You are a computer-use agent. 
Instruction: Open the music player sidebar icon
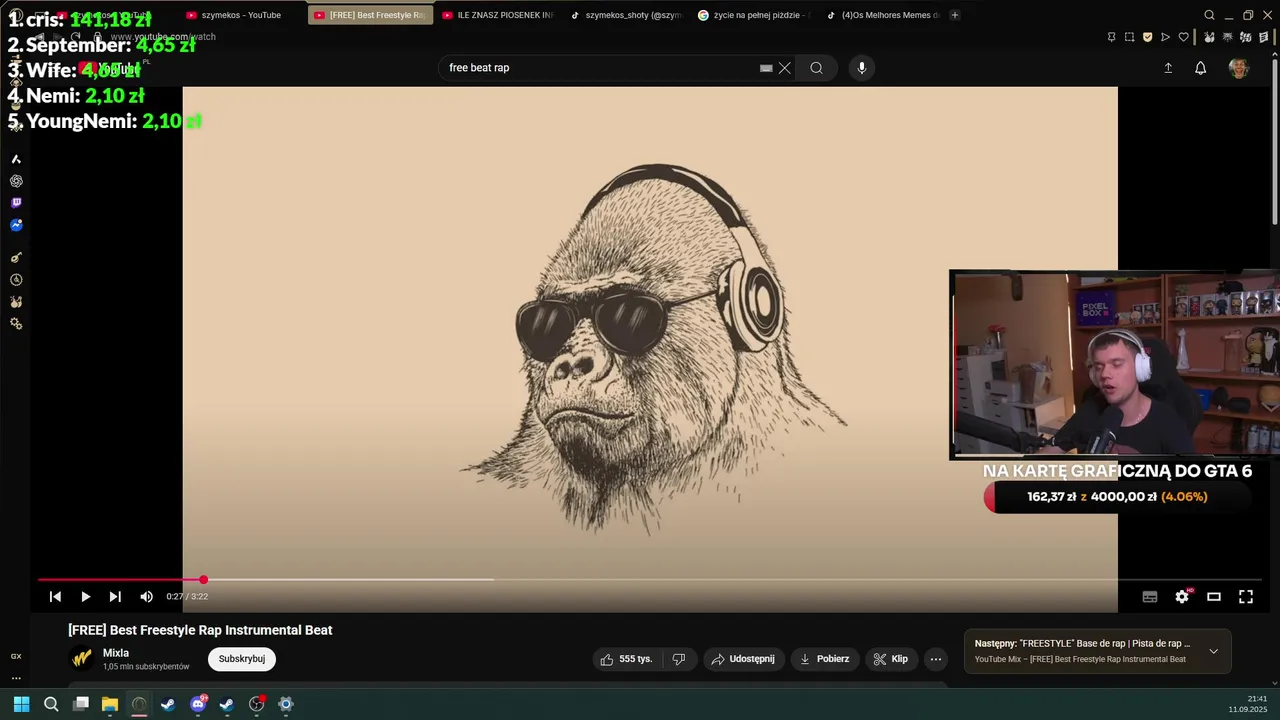point(16,258)
